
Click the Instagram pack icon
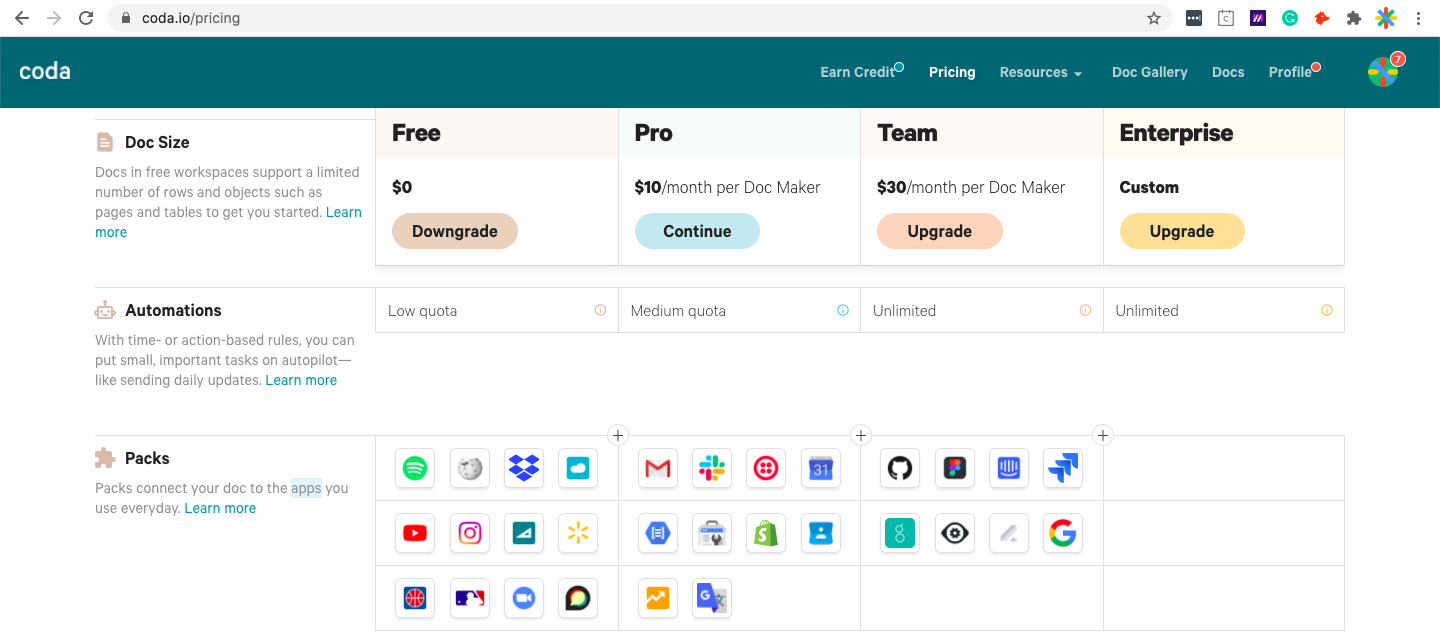click(470, 533)
